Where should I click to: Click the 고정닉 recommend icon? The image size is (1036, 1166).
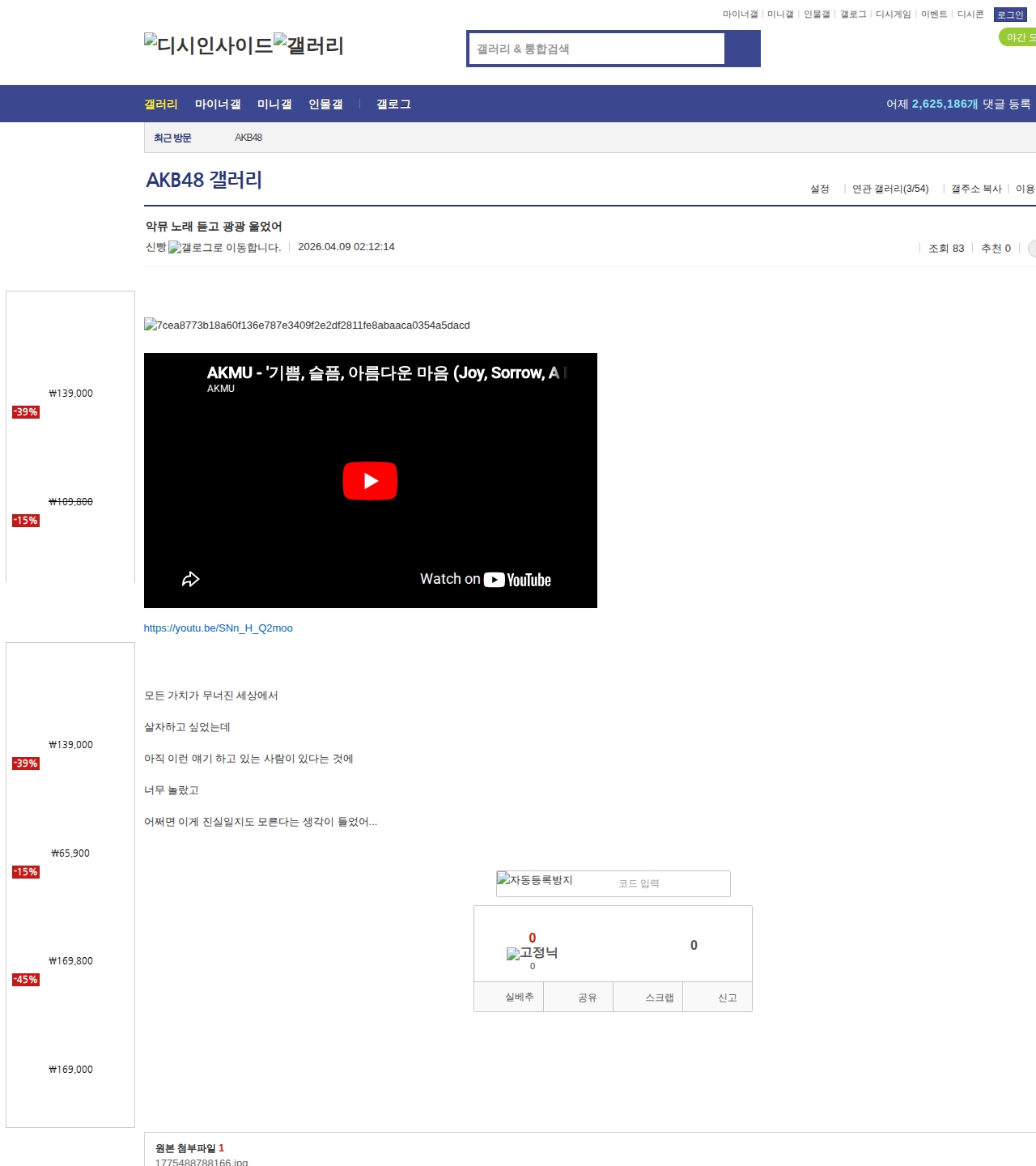(532, 953)
